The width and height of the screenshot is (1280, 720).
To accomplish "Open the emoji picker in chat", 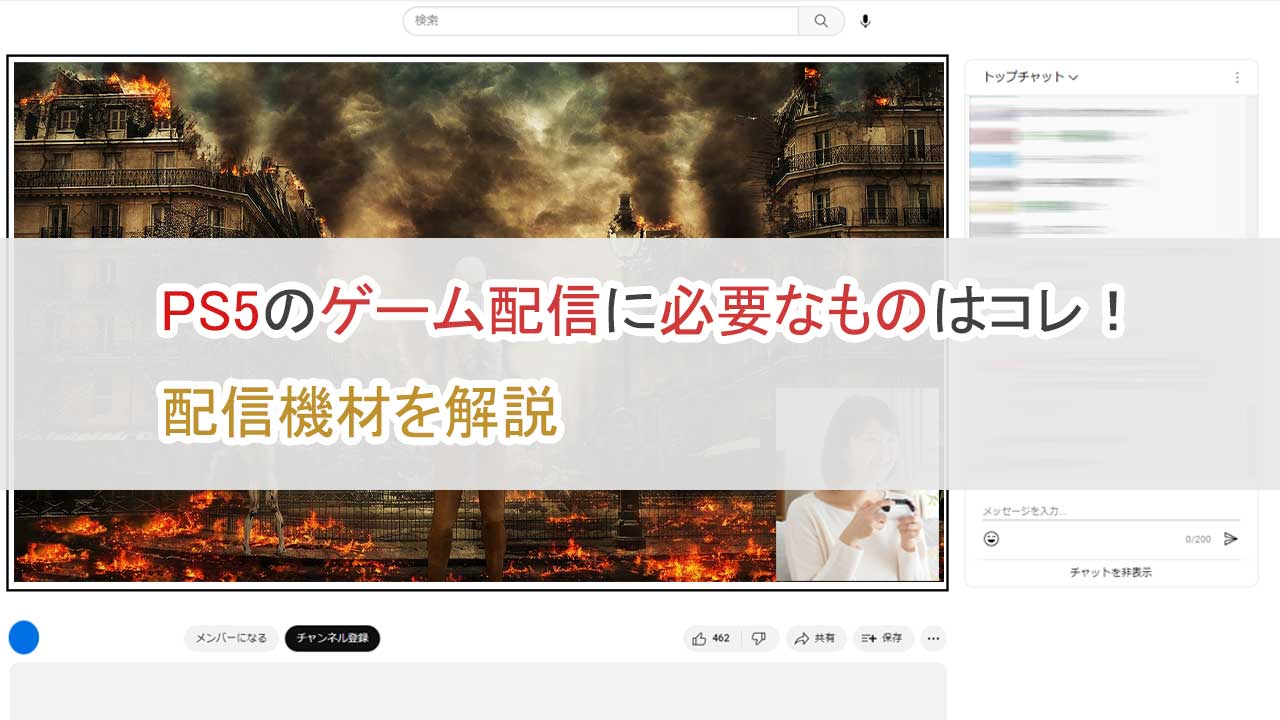I will [991, 539].
